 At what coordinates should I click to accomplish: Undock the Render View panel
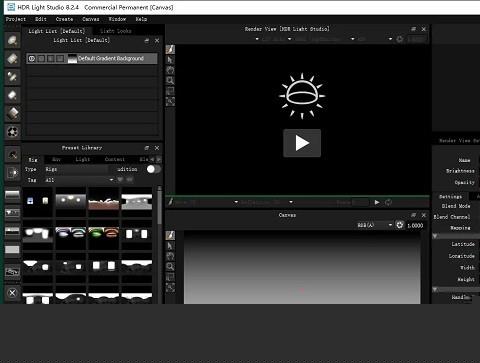[414, 29]
